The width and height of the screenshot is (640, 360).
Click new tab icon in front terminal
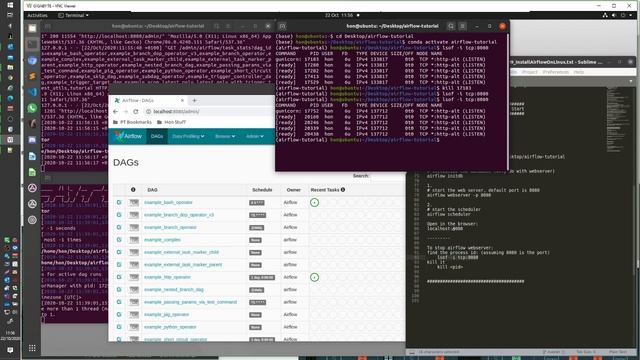[282, 26]
